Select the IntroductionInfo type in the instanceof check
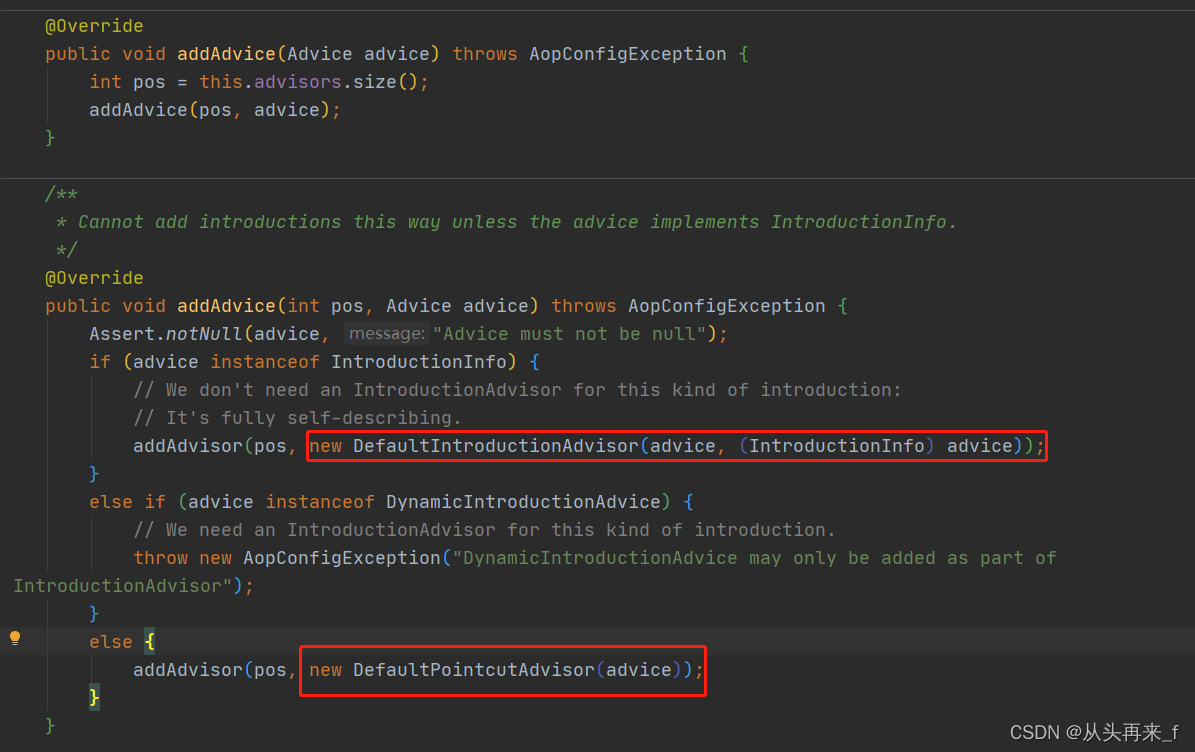The image size is (1195, 752). pos(420,361)
